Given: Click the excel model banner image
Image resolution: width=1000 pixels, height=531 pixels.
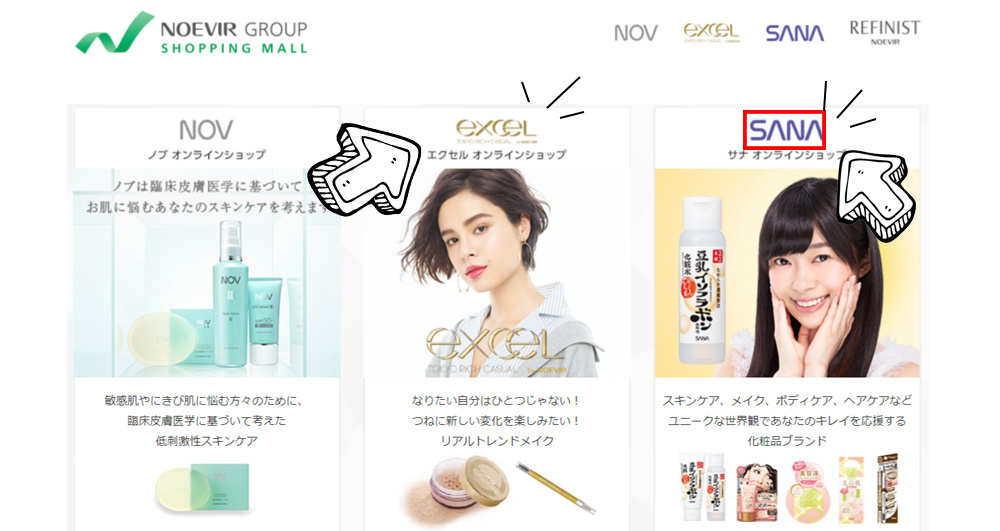Looking at the screenshot, I should (x=497, y=273).
